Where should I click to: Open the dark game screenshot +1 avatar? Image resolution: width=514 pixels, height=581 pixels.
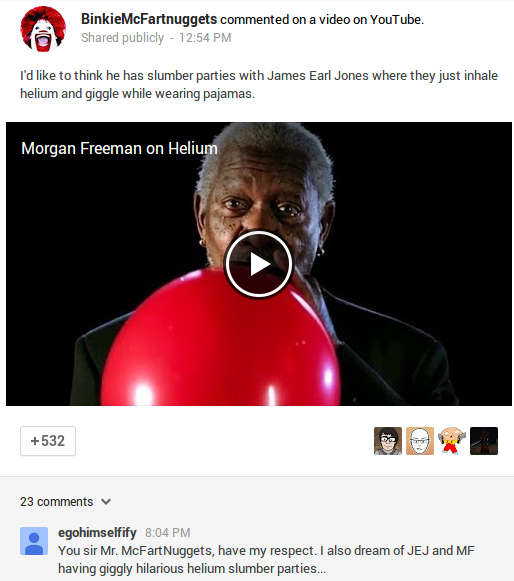pyautogui.click(x=484, y=441)
